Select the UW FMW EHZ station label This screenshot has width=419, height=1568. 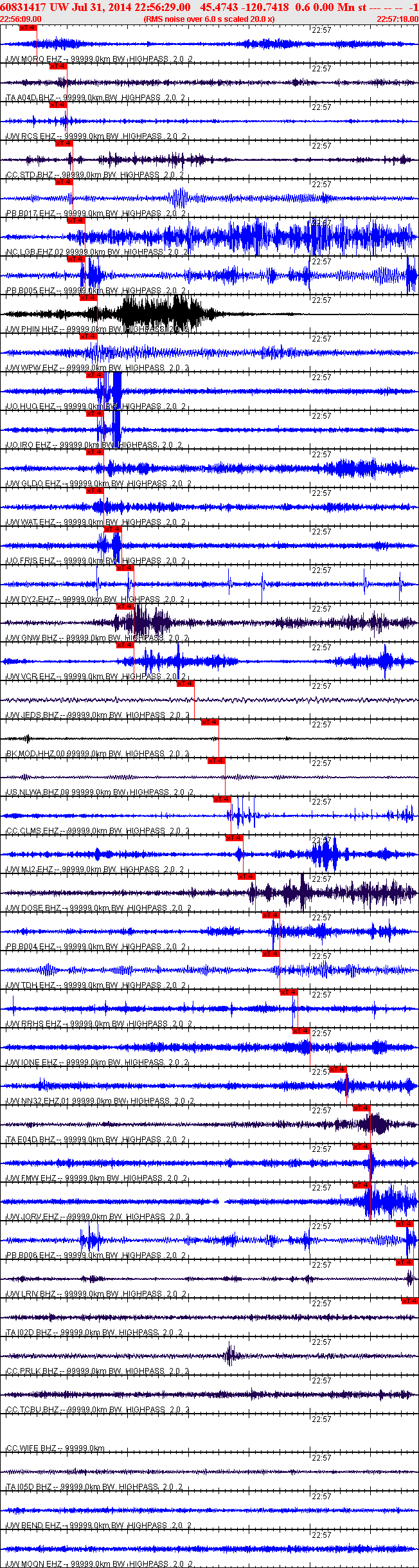tap(31, 1178)
